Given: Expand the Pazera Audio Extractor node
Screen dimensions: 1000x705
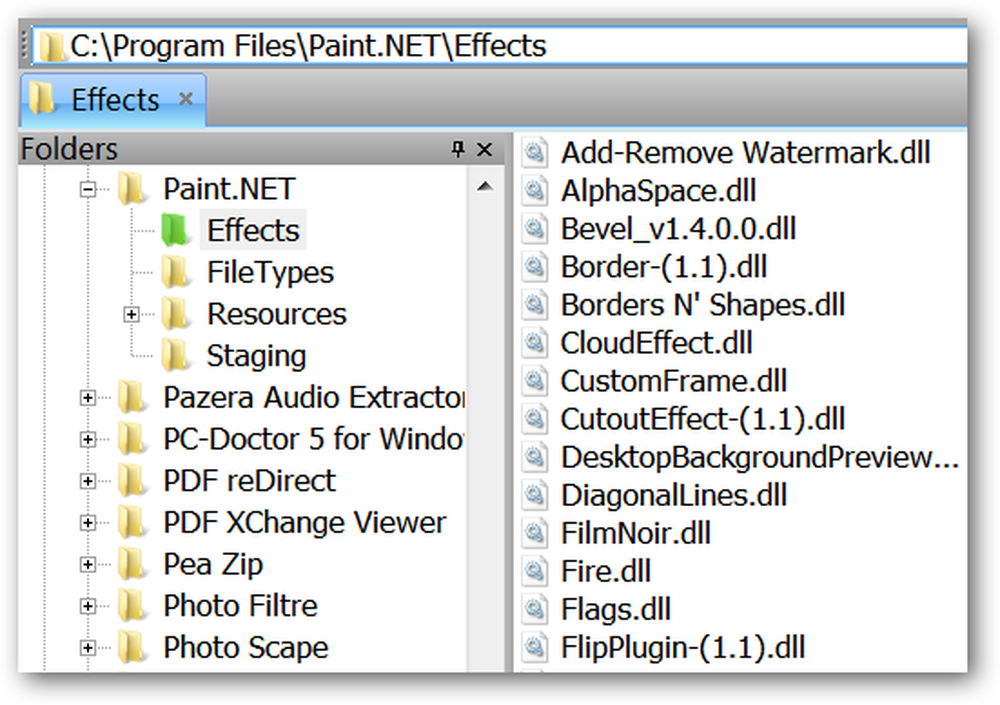Looking at the screenshot, I should (x=88, y=398).
